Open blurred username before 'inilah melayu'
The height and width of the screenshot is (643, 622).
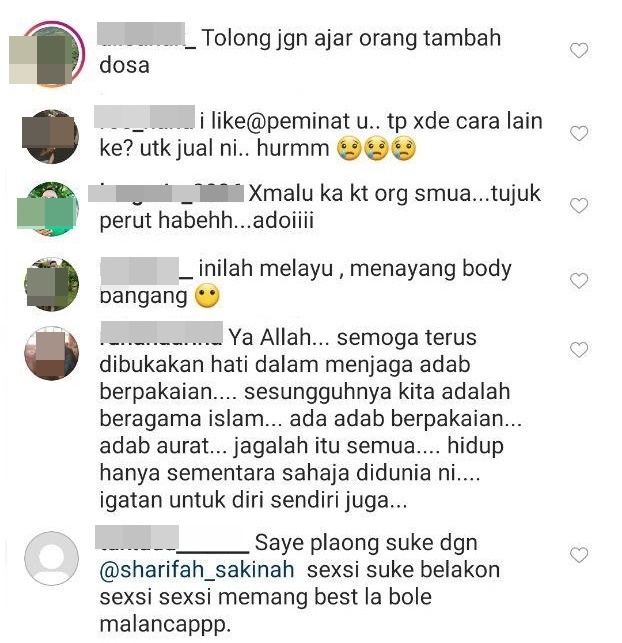tap(146, 270)
